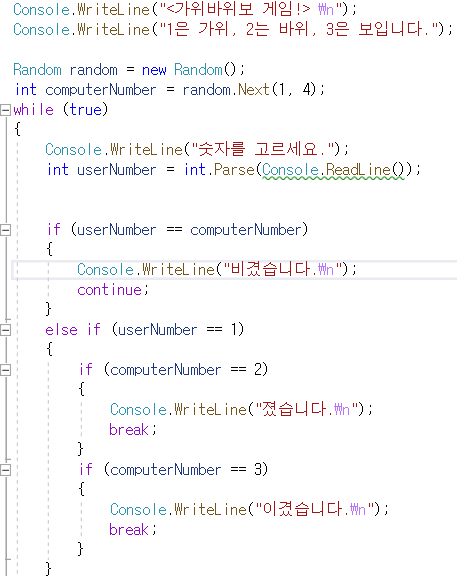Click the break statement under the 졌습니다 line
This screenshot has width=457, height=576.
point(133,430)
